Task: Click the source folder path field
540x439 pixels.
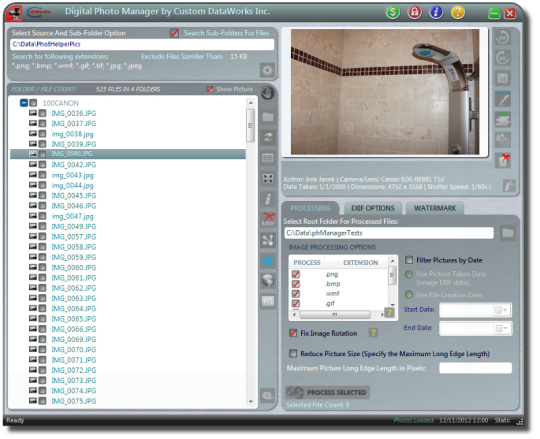Action: tap(142, 44)
